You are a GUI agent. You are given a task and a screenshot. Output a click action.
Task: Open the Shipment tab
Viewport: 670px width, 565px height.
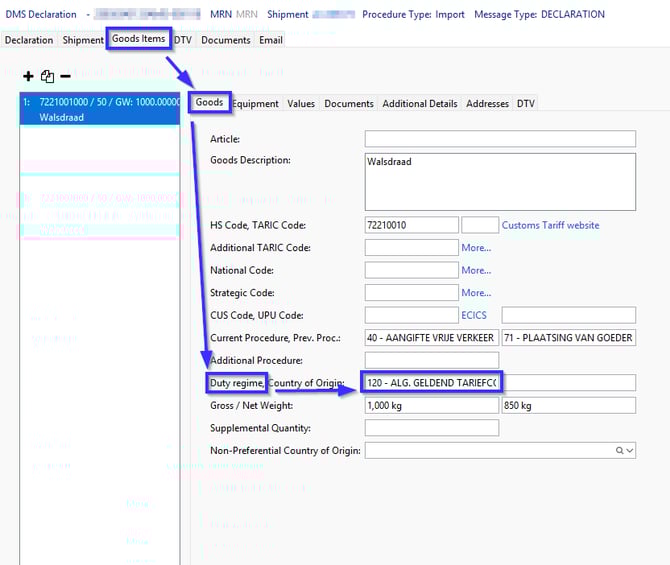tap(82, 40)
